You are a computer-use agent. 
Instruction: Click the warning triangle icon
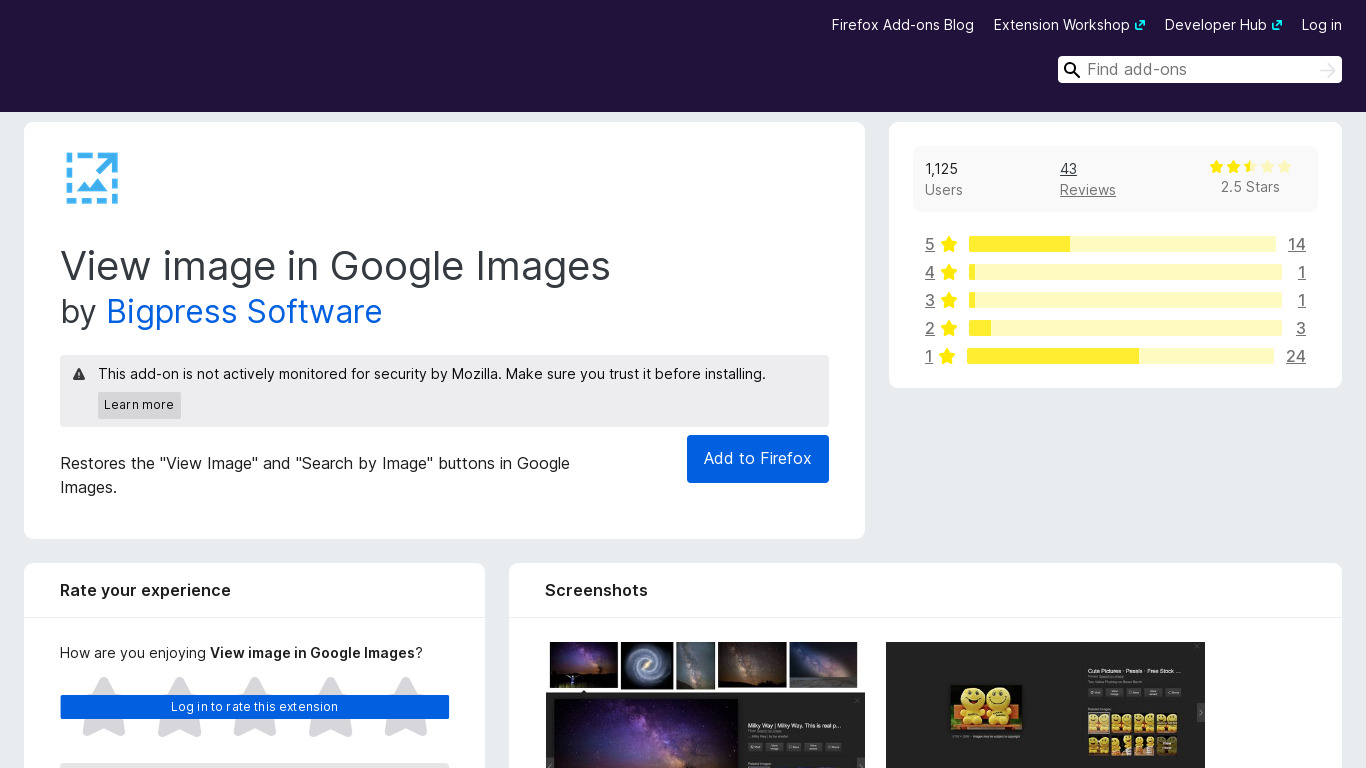pos(79,374)
